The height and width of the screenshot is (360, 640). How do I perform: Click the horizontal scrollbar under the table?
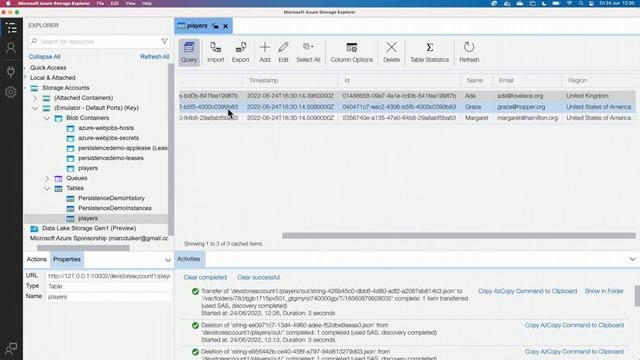pos(458,236)
